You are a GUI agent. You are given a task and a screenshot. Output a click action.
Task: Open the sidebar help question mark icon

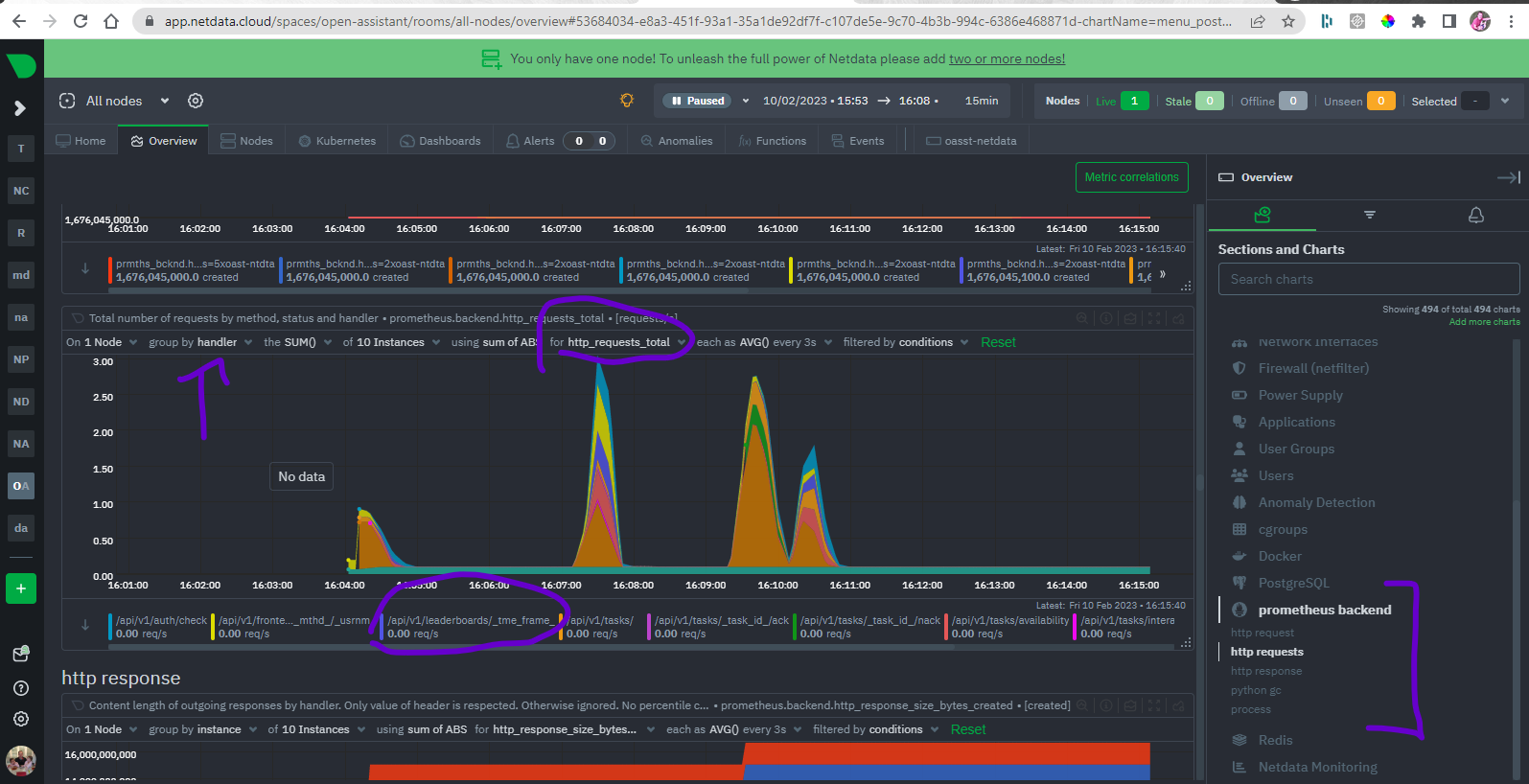pos(21,688)
